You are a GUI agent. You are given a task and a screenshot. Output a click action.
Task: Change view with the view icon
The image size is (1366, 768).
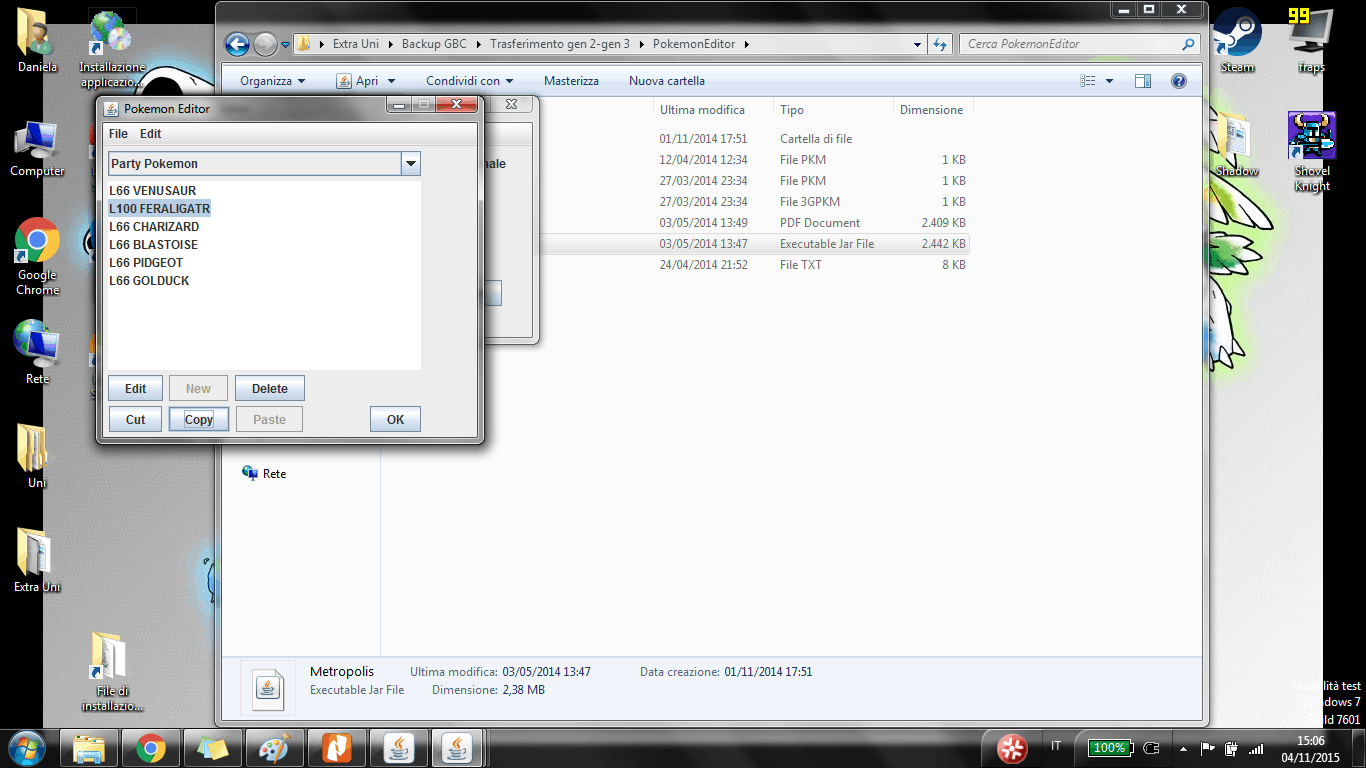pyautogui.click(x=1089, y=81)
